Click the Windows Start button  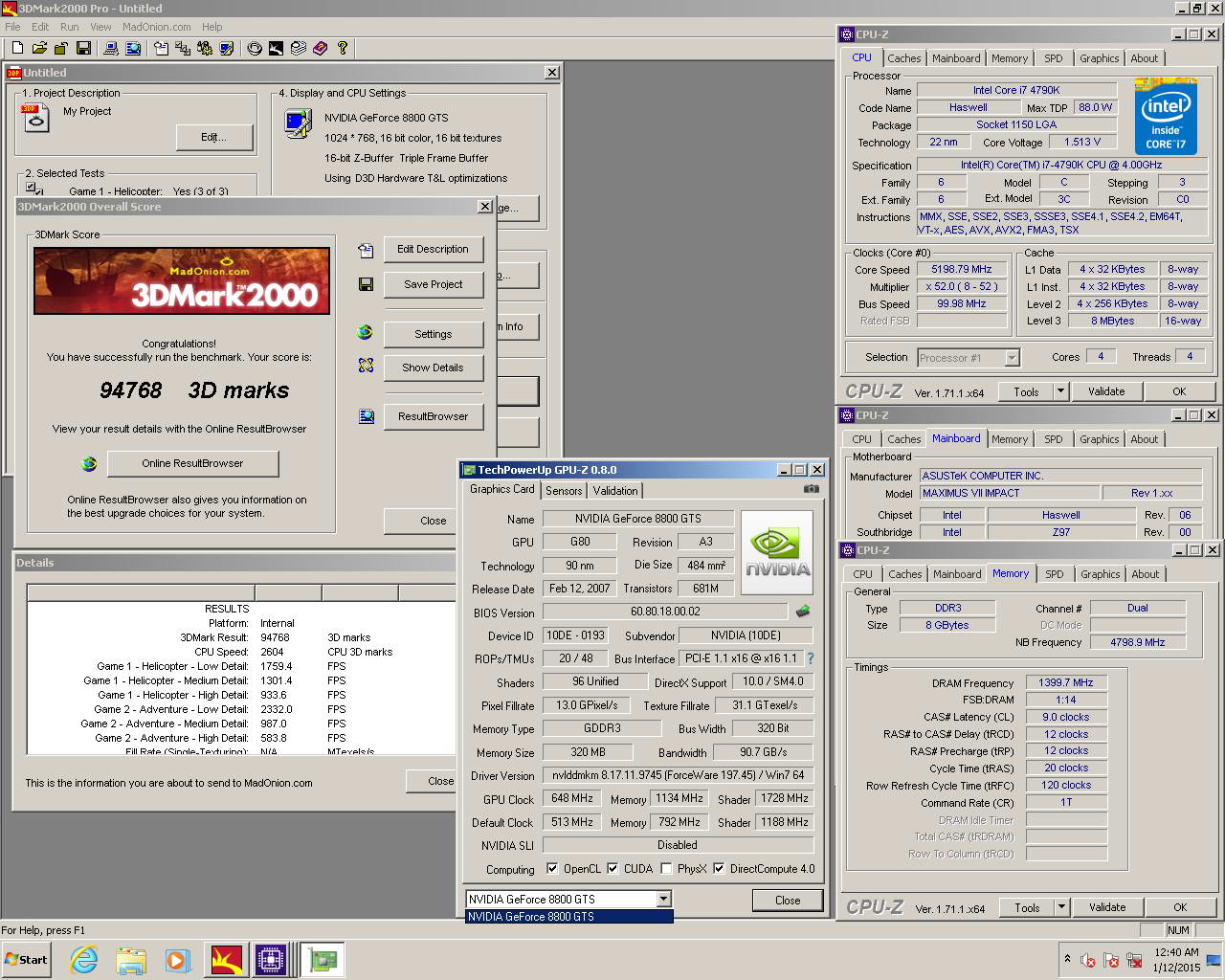click(26, 960)
